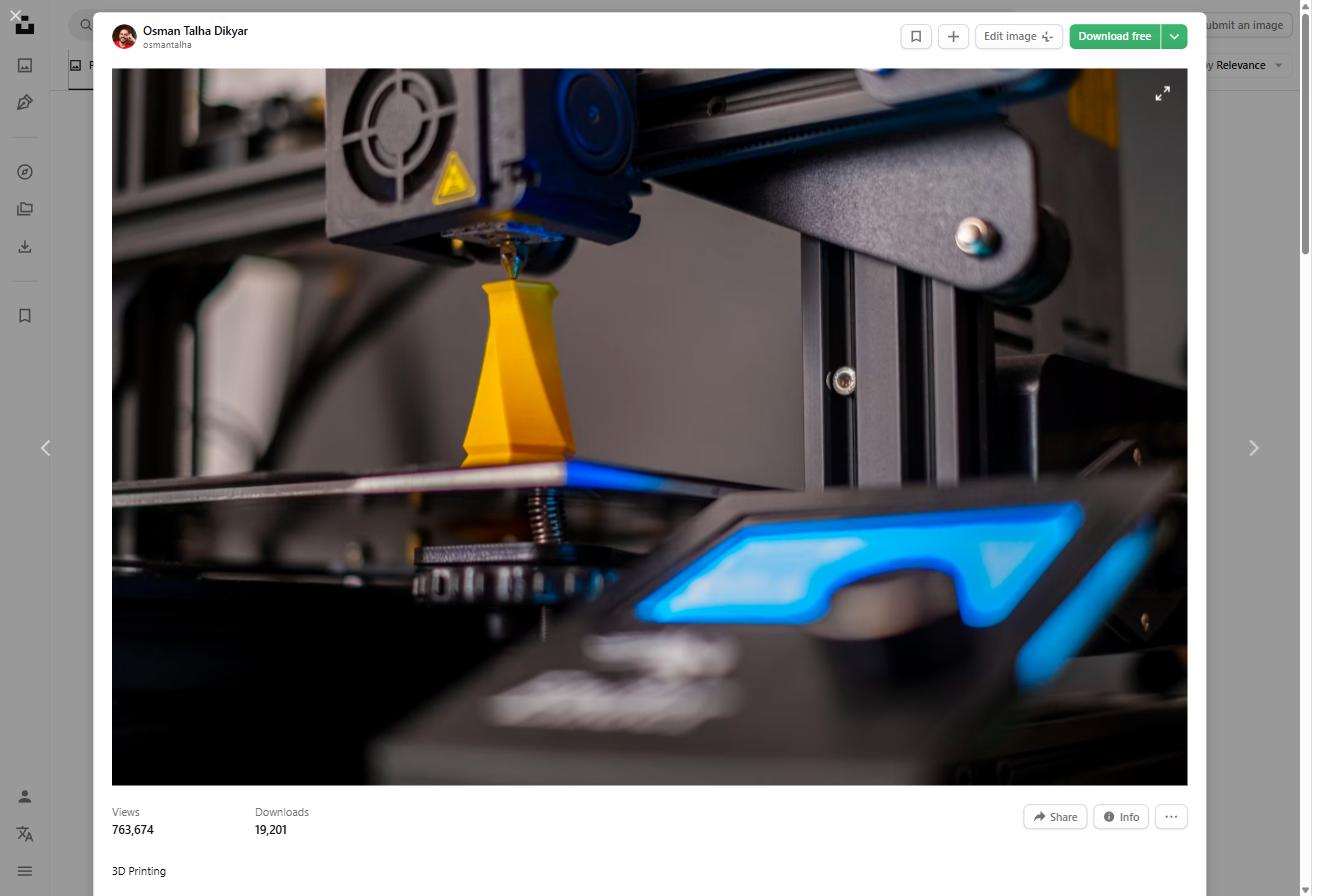
Task: Click the Submit an image button
Action: click(1245, 25)
